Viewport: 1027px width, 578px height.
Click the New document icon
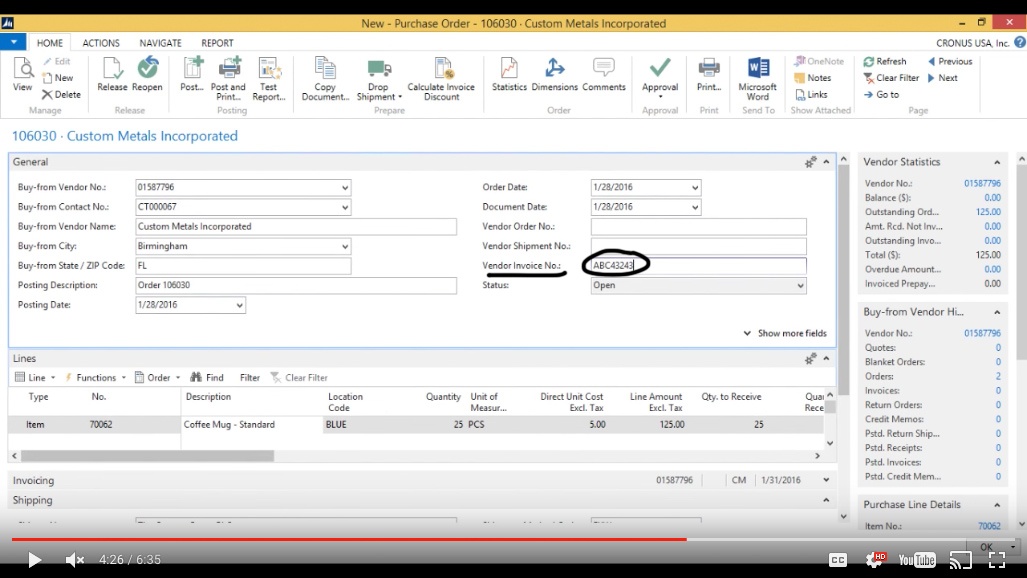(x=58, y=77)
